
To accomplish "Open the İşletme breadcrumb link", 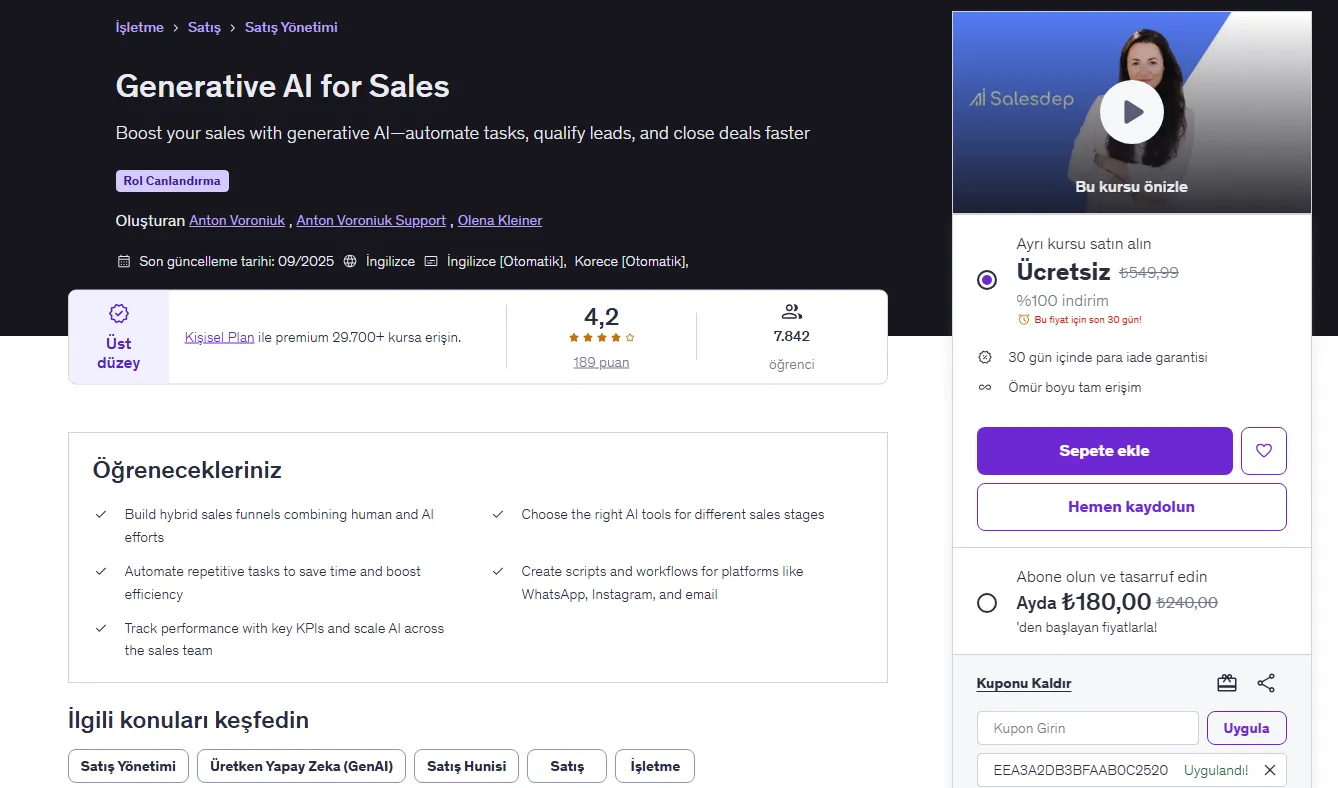I will 140,28.
